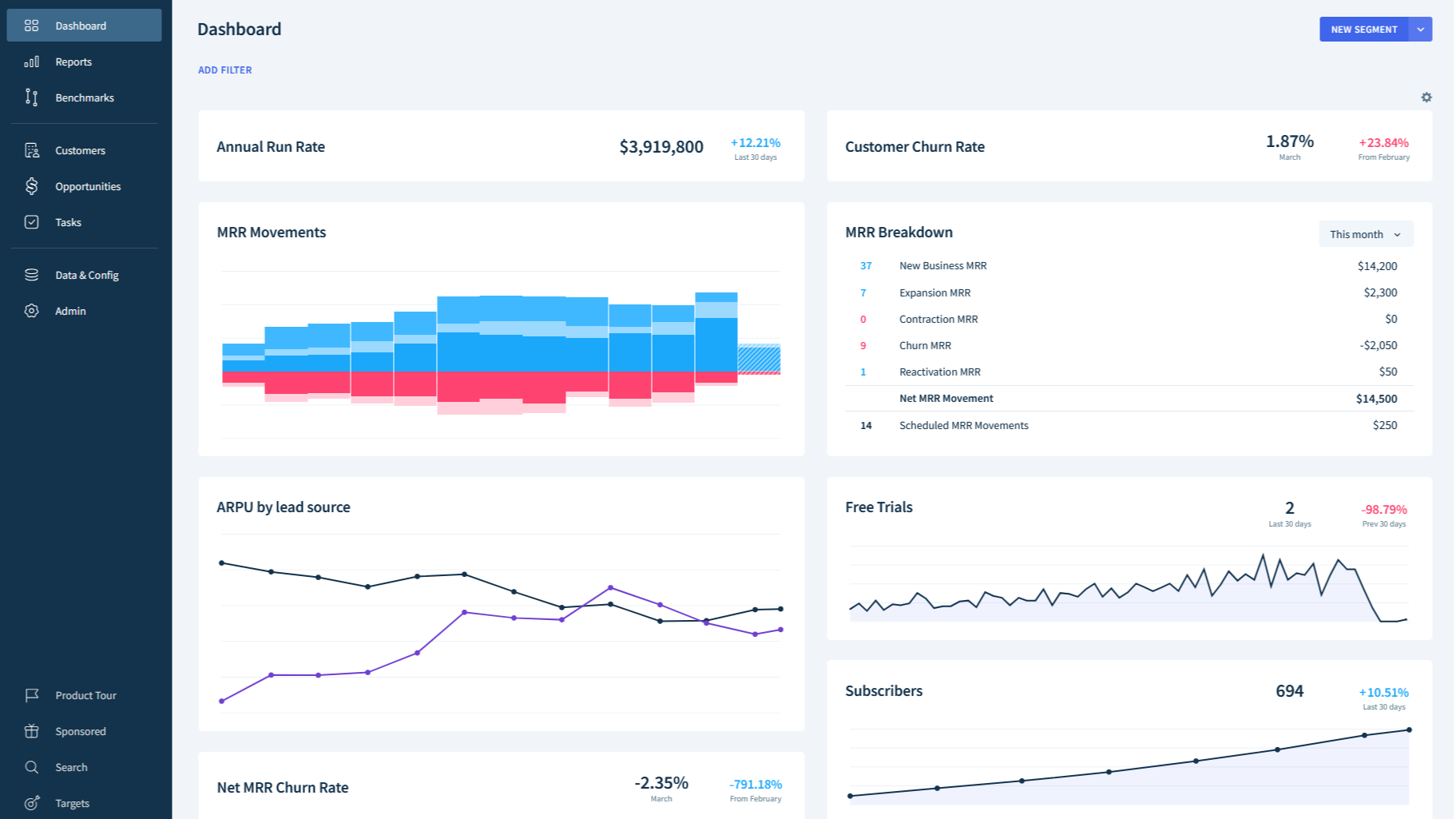
Task: Open the Benchmarks section
Action: pos(84,97)
